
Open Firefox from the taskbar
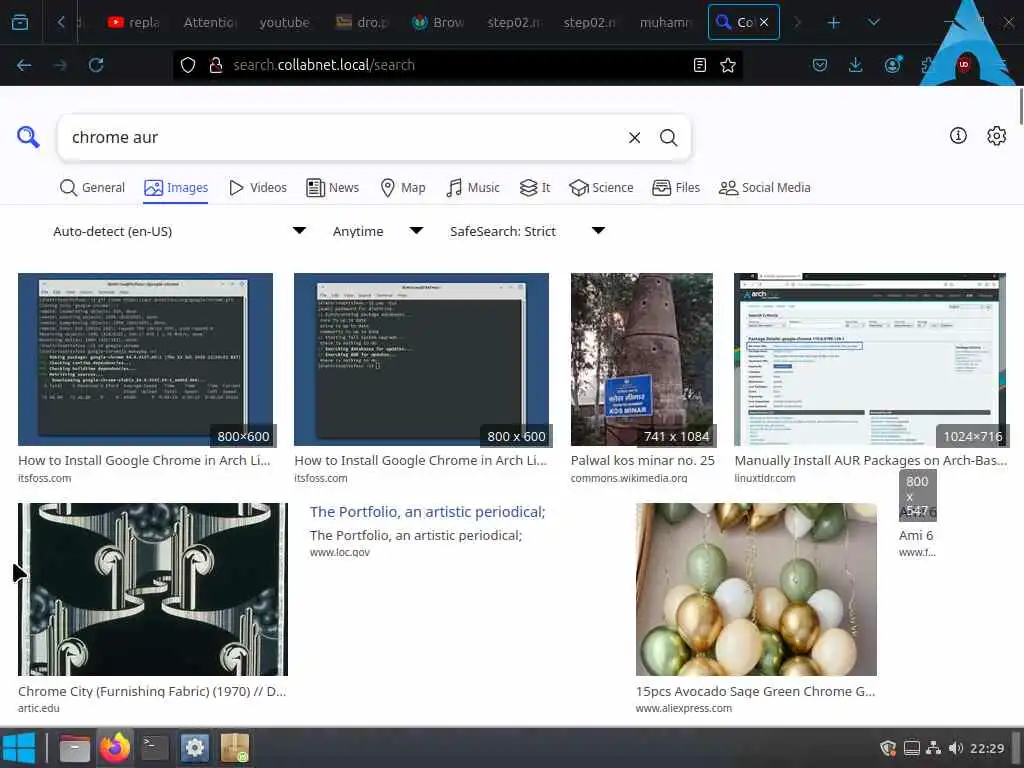[x=115, y=748]
